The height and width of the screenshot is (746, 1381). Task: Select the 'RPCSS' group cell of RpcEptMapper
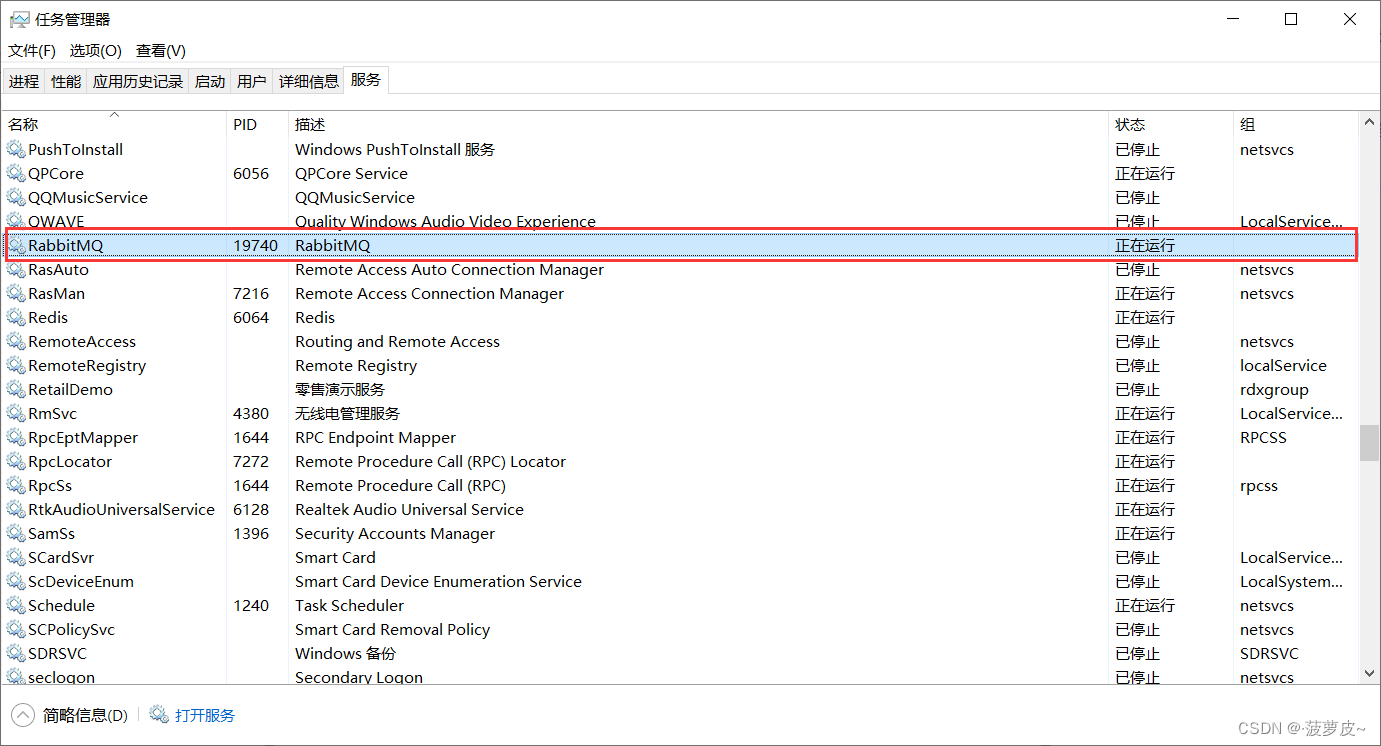pyautogui.click(x=1263, y=438)
